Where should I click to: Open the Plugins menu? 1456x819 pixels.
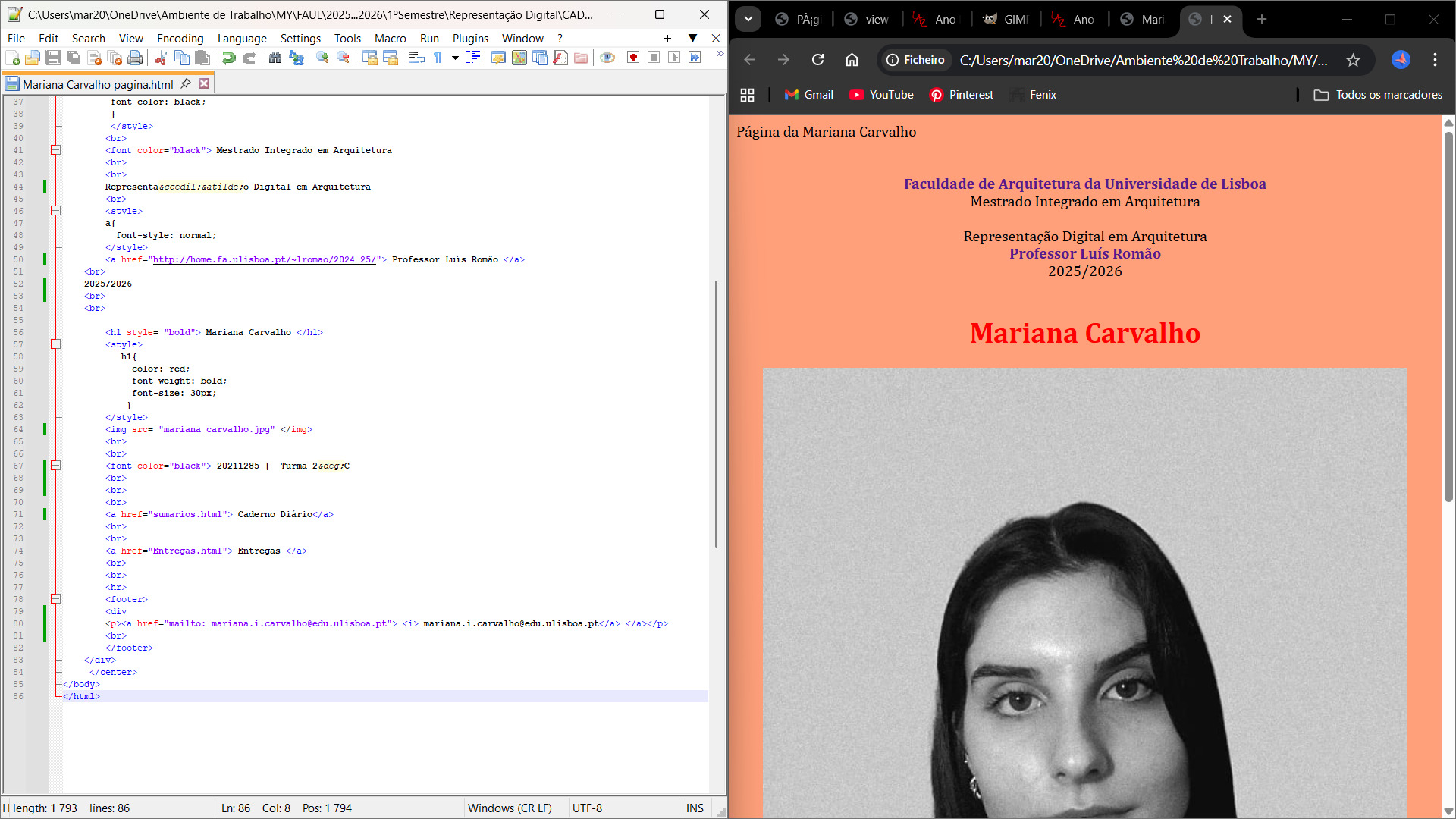(470, 38)
